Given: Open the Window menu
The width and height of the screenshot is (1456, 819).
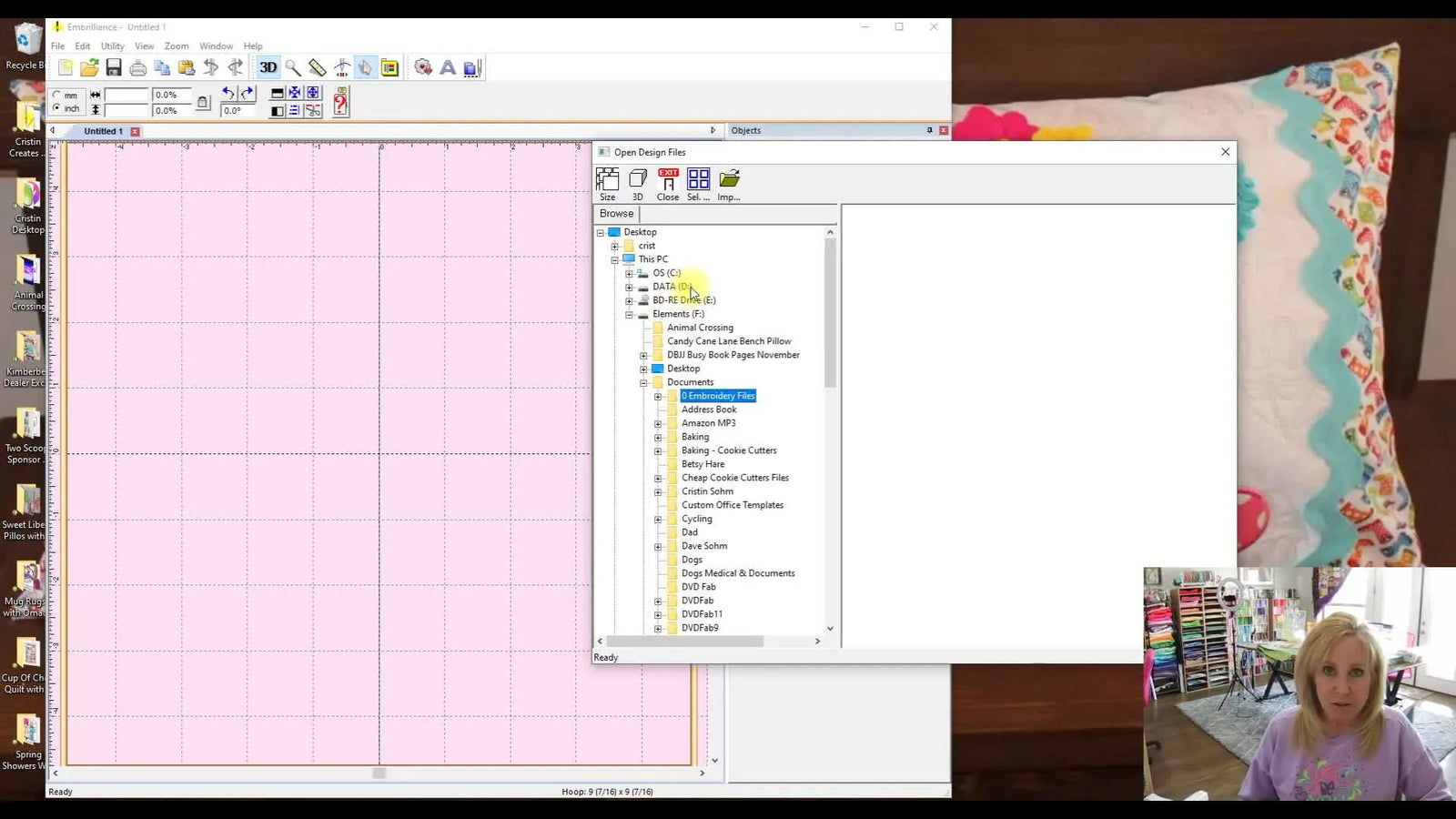Looking at the screenshot, I should (217, 45).
